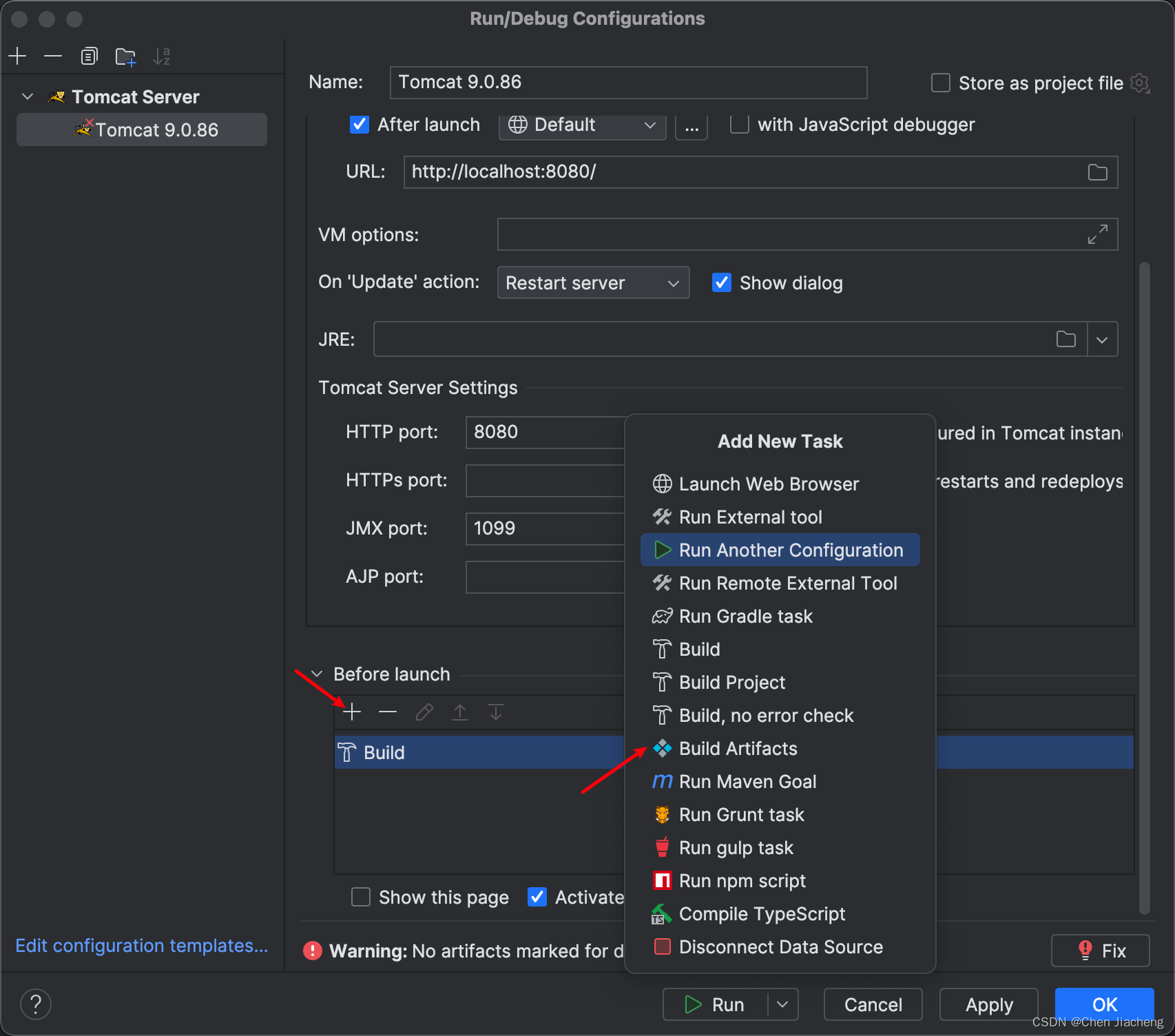Collapse Tomcat Server tree node
1175x1036 pixels.
click(x=28, y=97)
